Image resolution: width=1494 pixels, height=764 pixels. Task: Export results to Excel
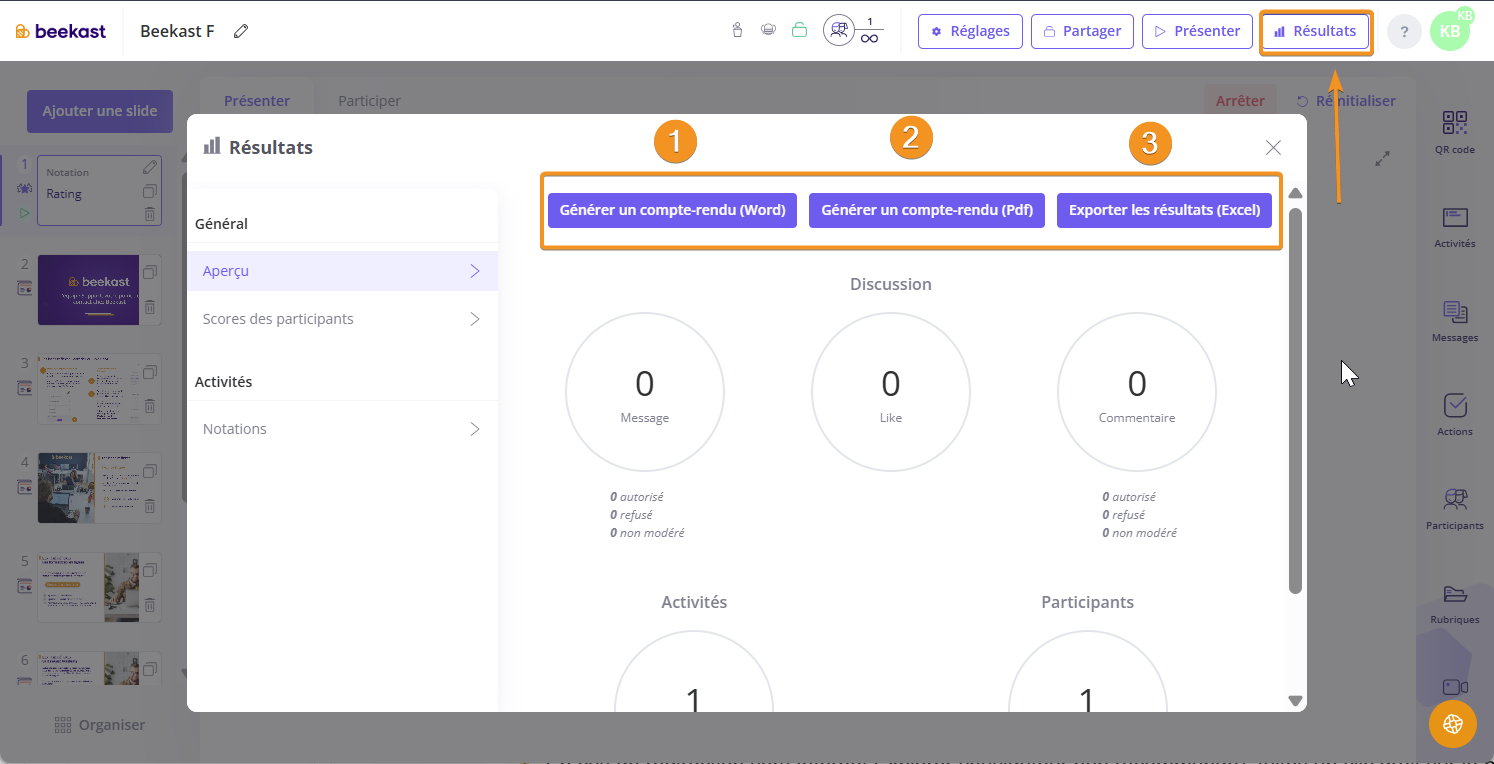(x=1164, y=210)
